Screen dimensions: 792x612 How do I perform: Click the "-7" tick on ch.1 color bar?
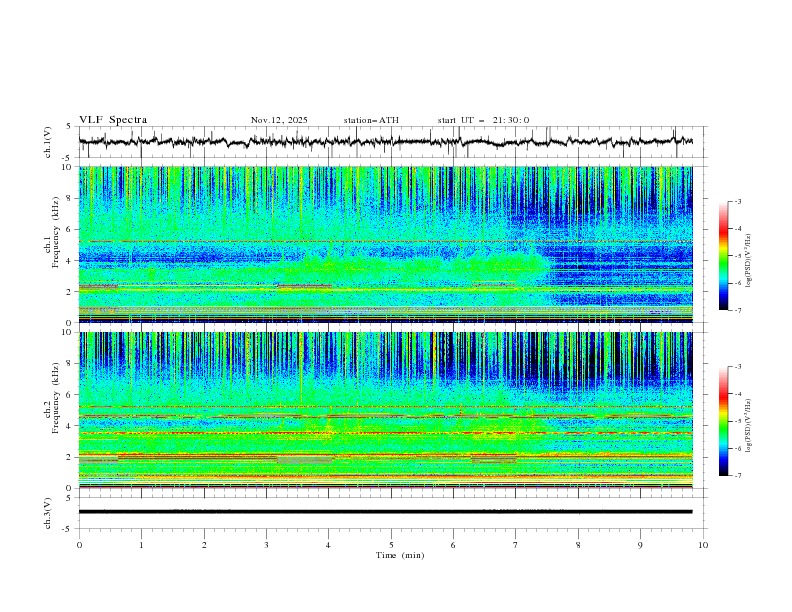(737, 310)
